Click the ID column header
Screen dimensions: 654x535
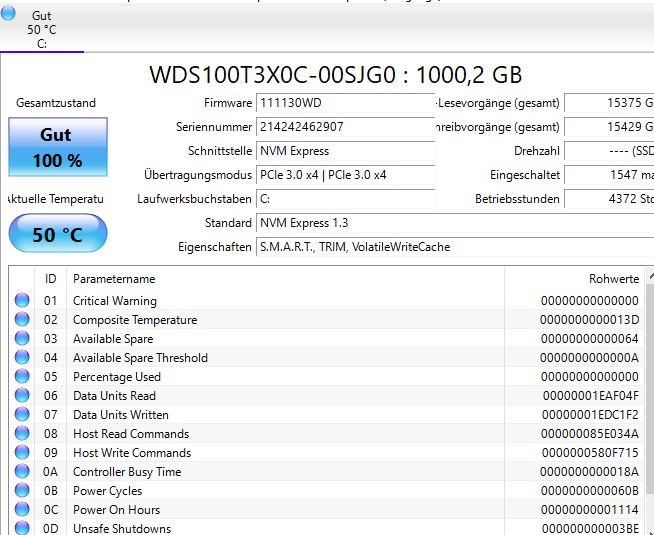(x=50, y=279)
